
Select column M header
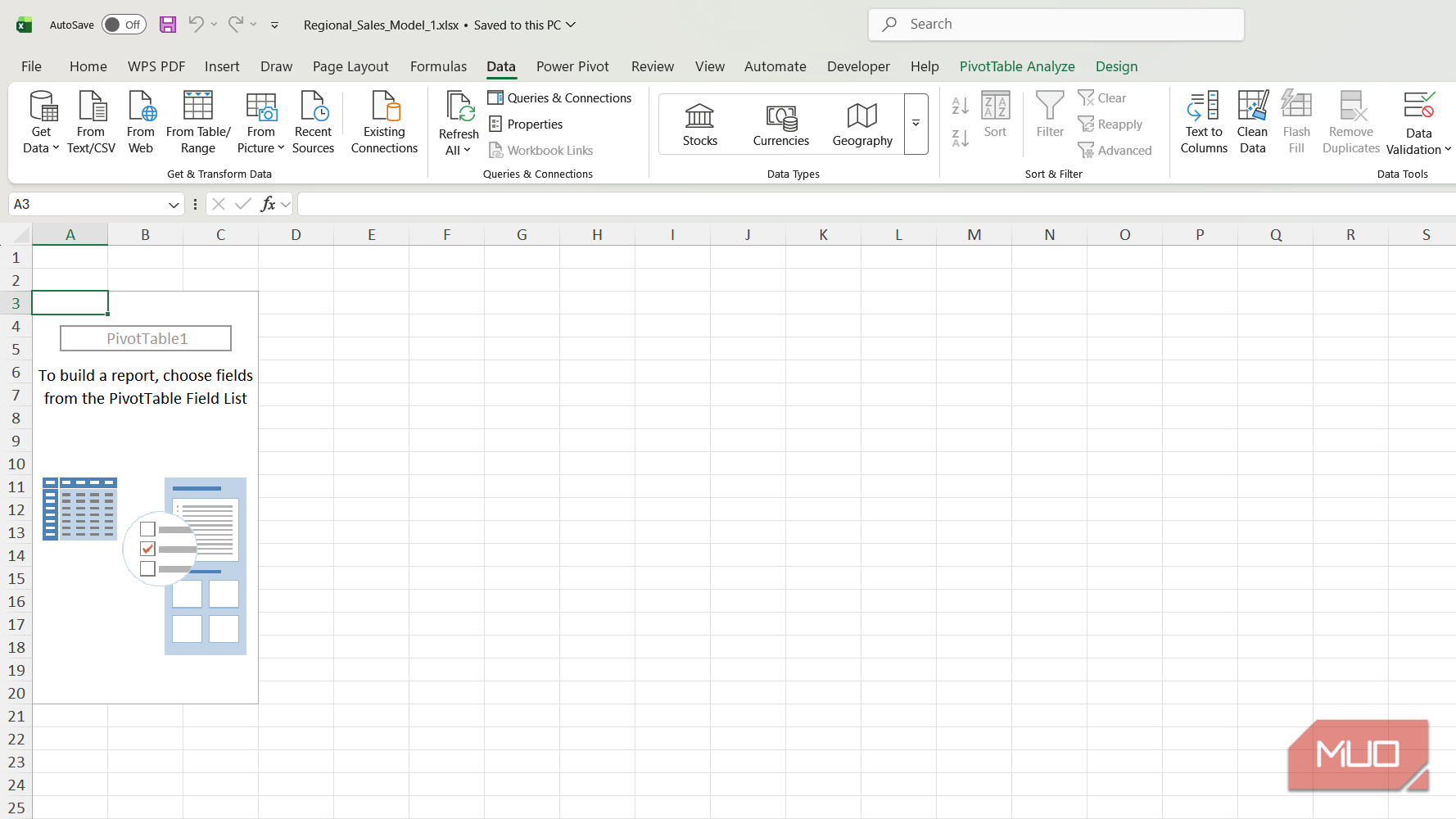(974, 235)
